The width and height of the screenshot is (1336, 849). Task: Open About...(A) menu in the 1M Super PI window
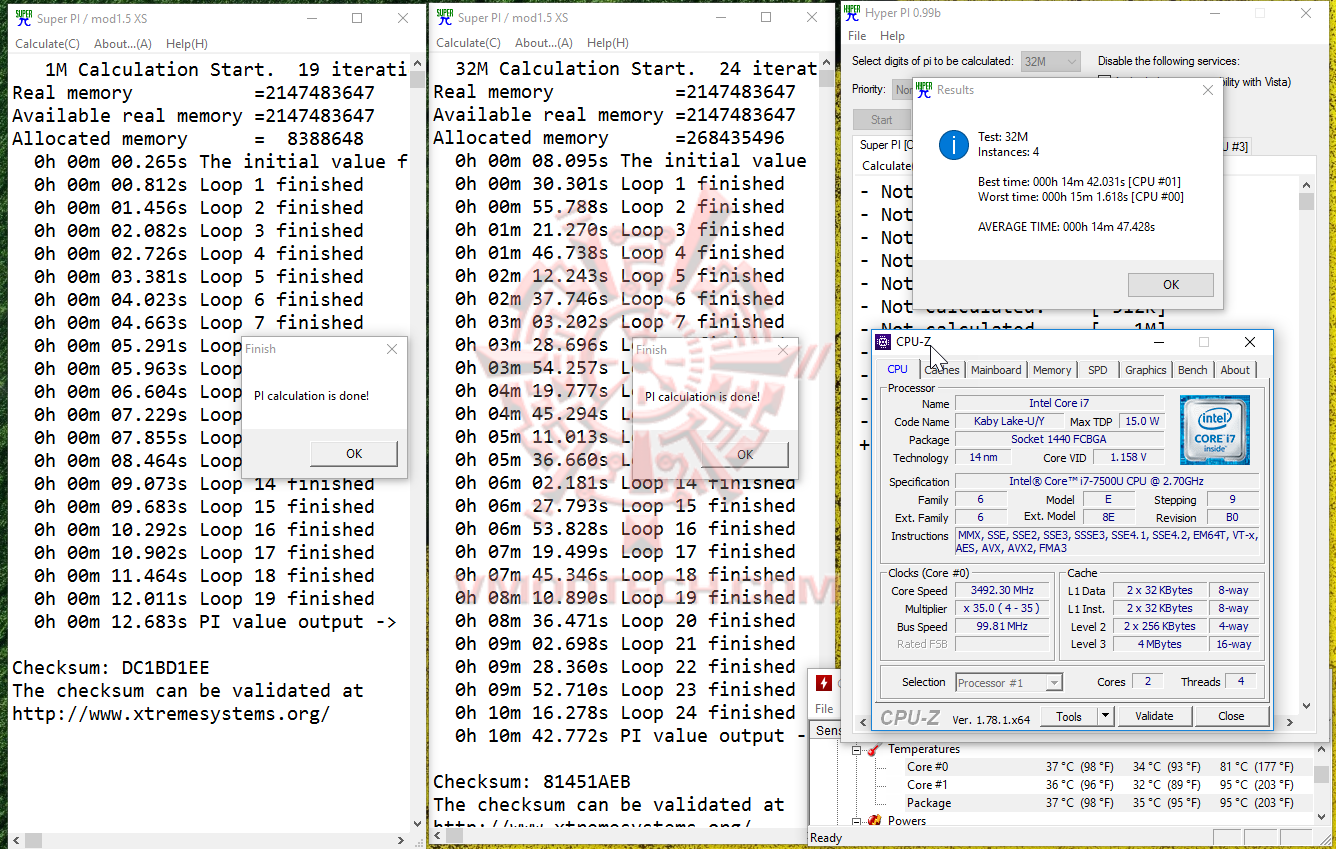pyautogui.click(x=123, y=44)
